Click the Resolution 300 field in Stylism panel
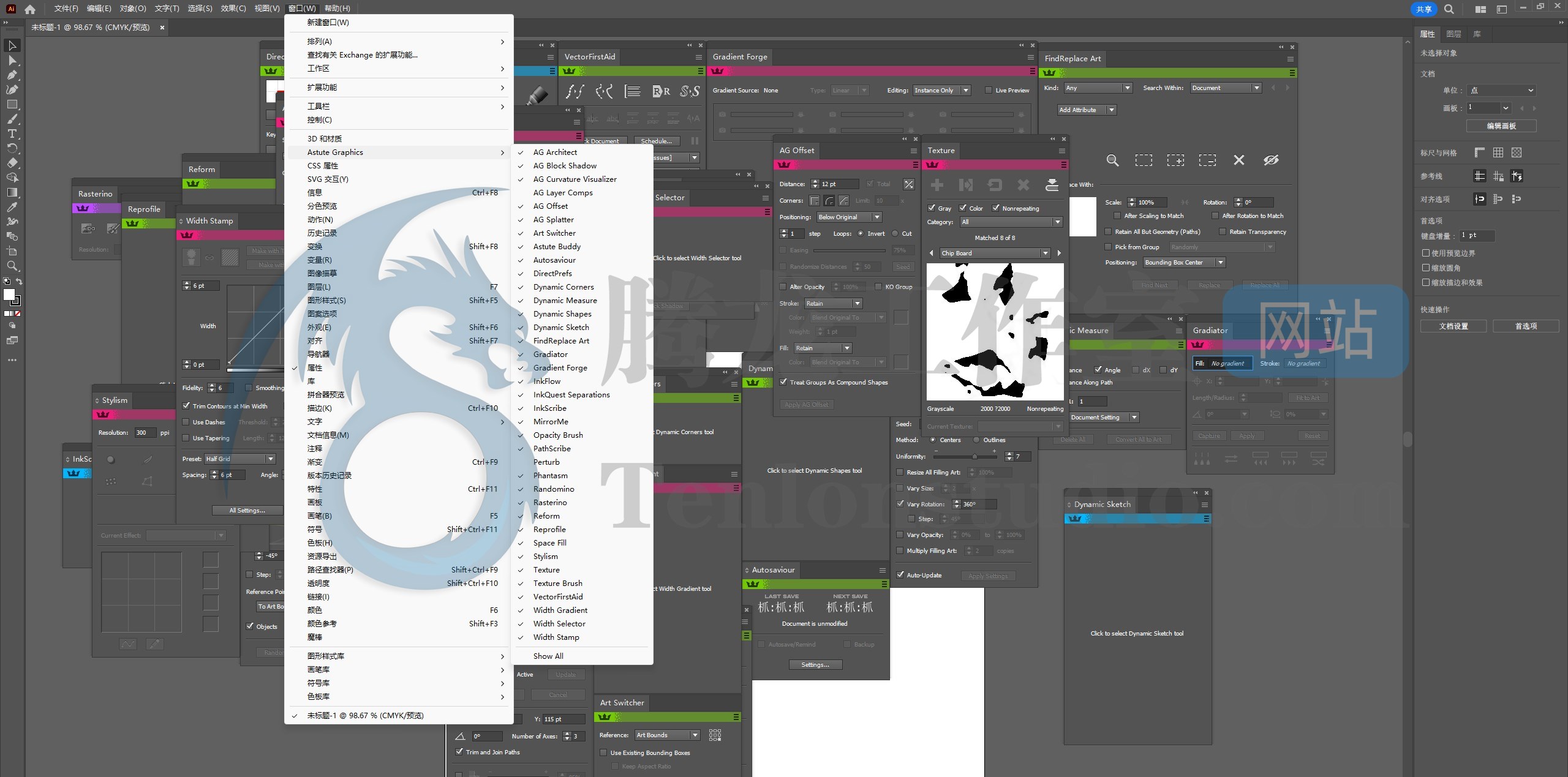1568x777 pixels. click(145, 433)
